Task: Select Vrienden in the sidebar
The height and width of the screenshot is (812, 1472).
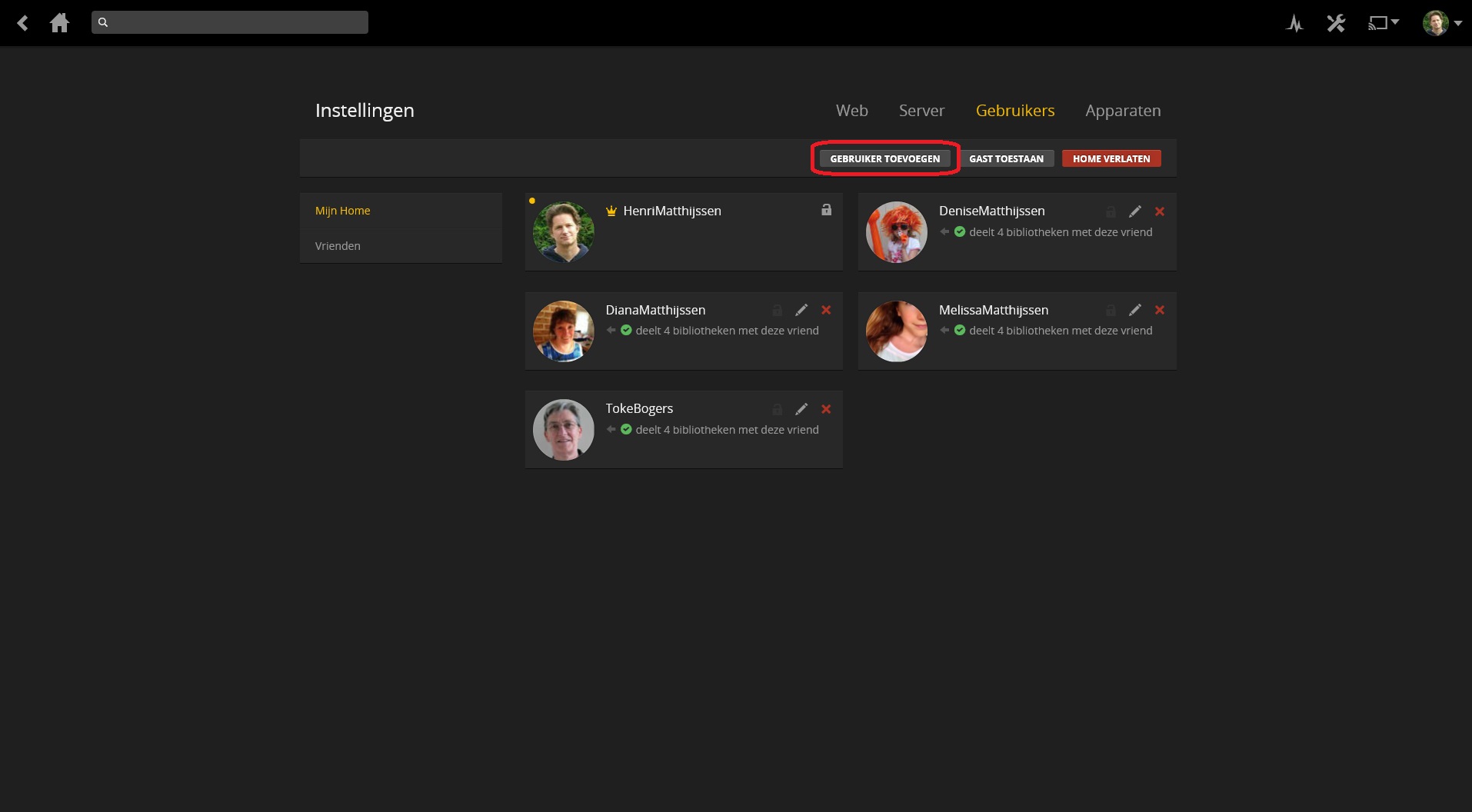Action: [338, 246]
